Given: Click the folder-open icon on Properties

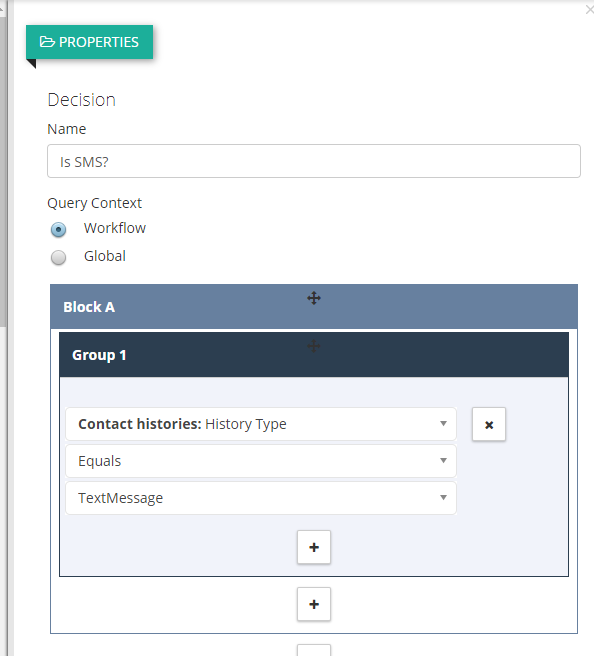Looking at the screenshot, I should point(47,42).
